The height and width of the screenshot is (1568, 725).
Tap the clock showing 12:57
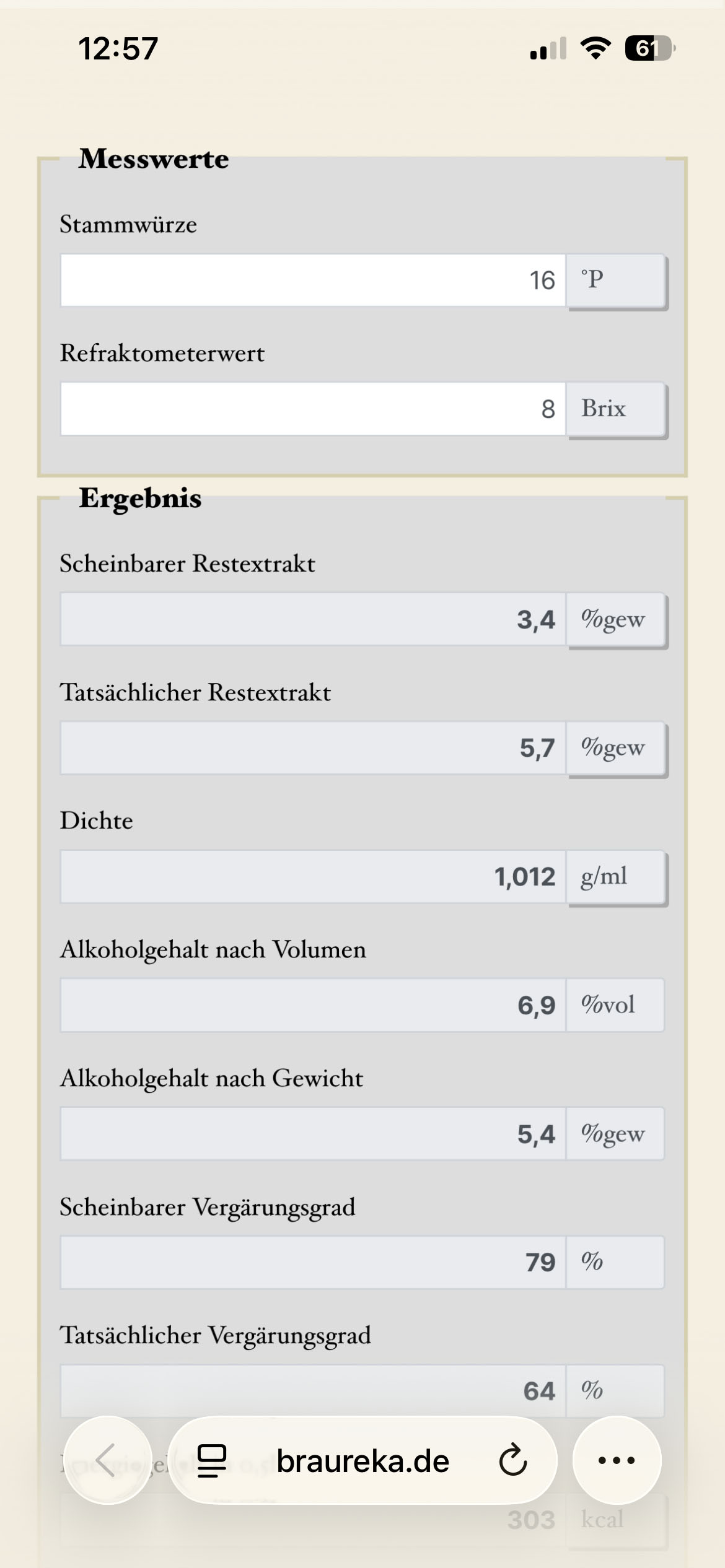click(x=118, y=48)
